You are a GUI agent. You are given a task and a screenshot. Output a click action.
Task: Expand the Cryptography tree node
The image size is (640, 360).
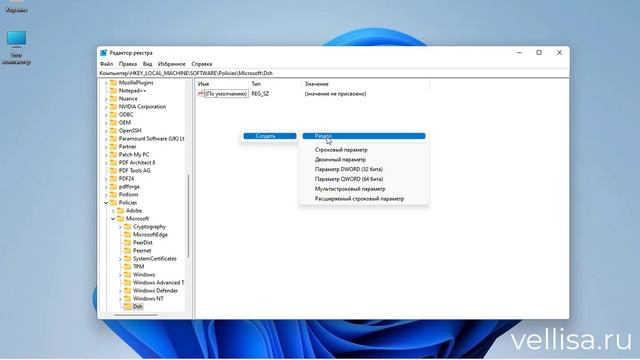[x=120, y=227]
